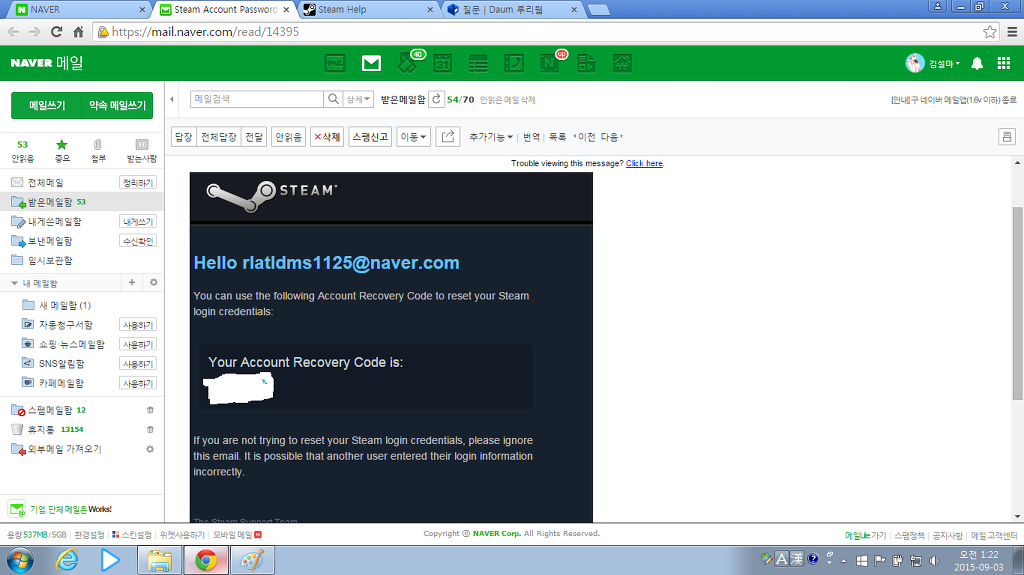Click the 답장 reply button
Viewport: 1024px width, 575px height.
point(184,137)
